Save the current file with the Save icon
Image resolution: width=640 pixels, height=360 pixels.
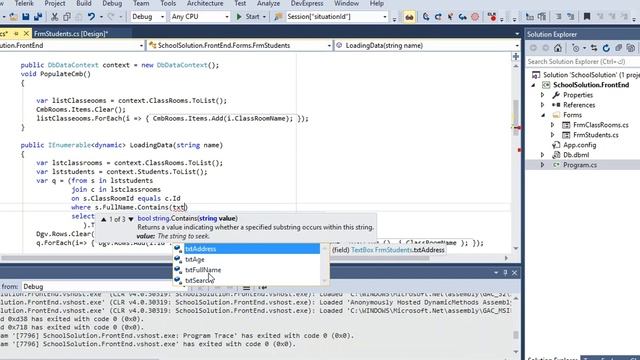pyautogui.click(x=26, y=17)
